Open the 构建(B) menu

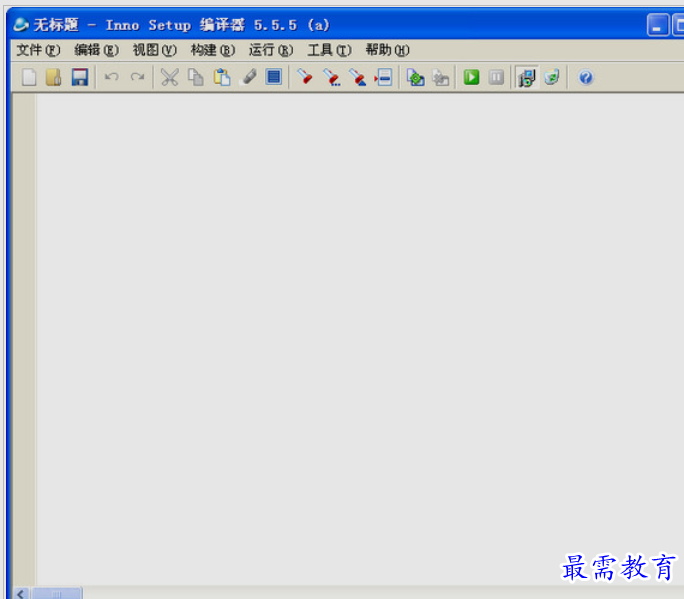click(213, 50)
